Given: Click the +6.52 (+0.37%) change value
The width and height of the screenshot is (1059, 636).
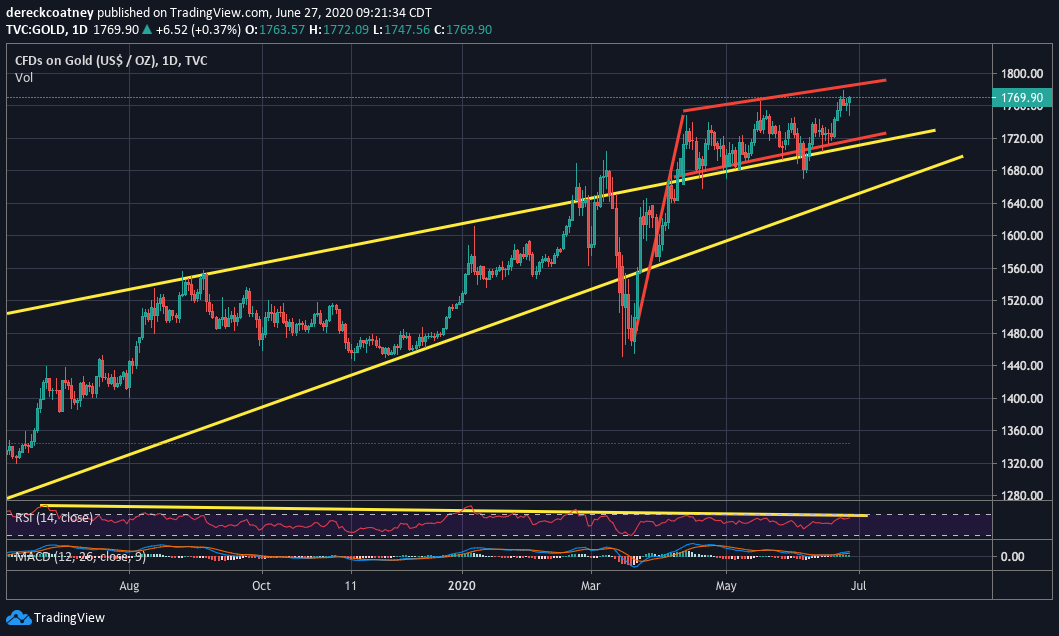Looking at the screenshot, I should pos(198,30).
